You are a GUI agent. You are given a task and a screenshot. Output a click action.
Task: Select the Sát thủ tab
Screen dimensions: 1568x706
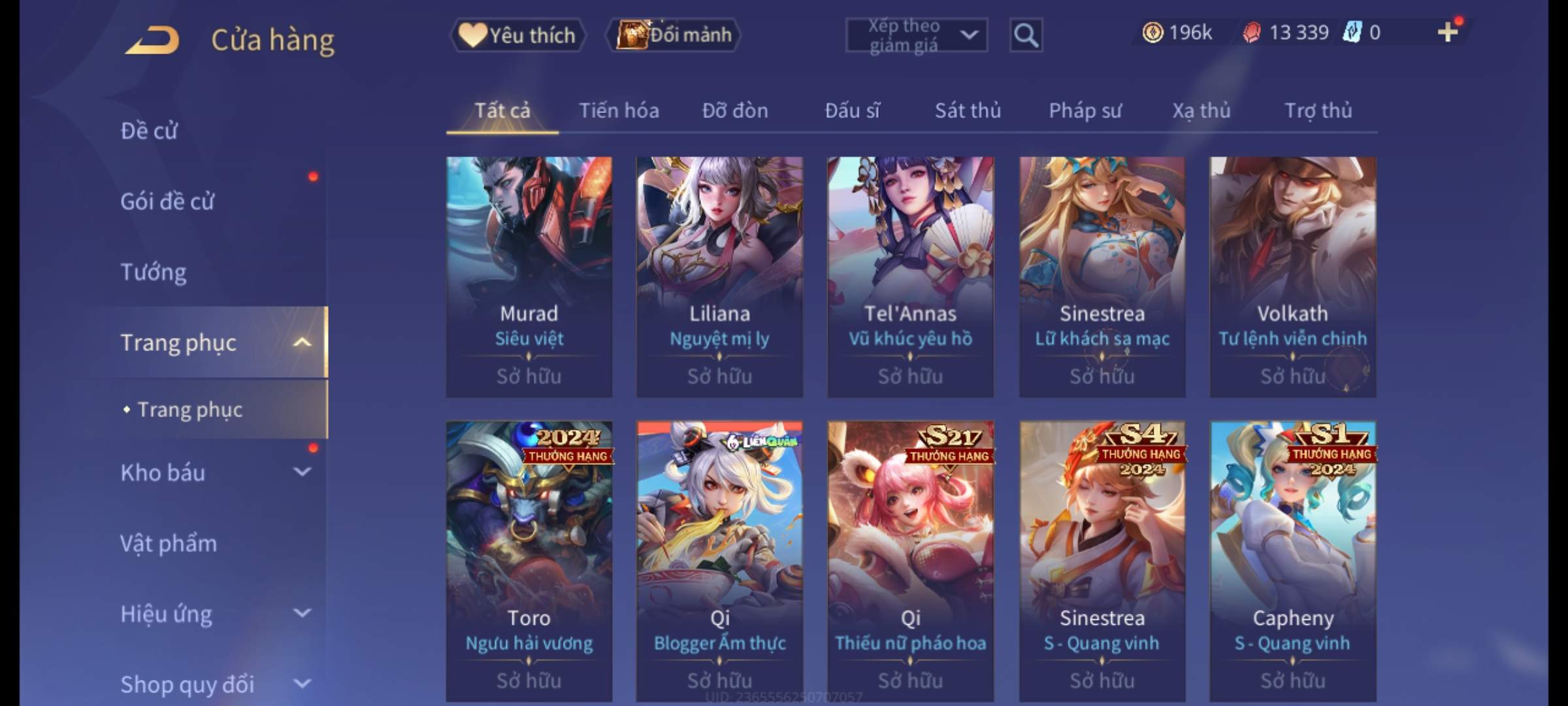tap(968, 110)
